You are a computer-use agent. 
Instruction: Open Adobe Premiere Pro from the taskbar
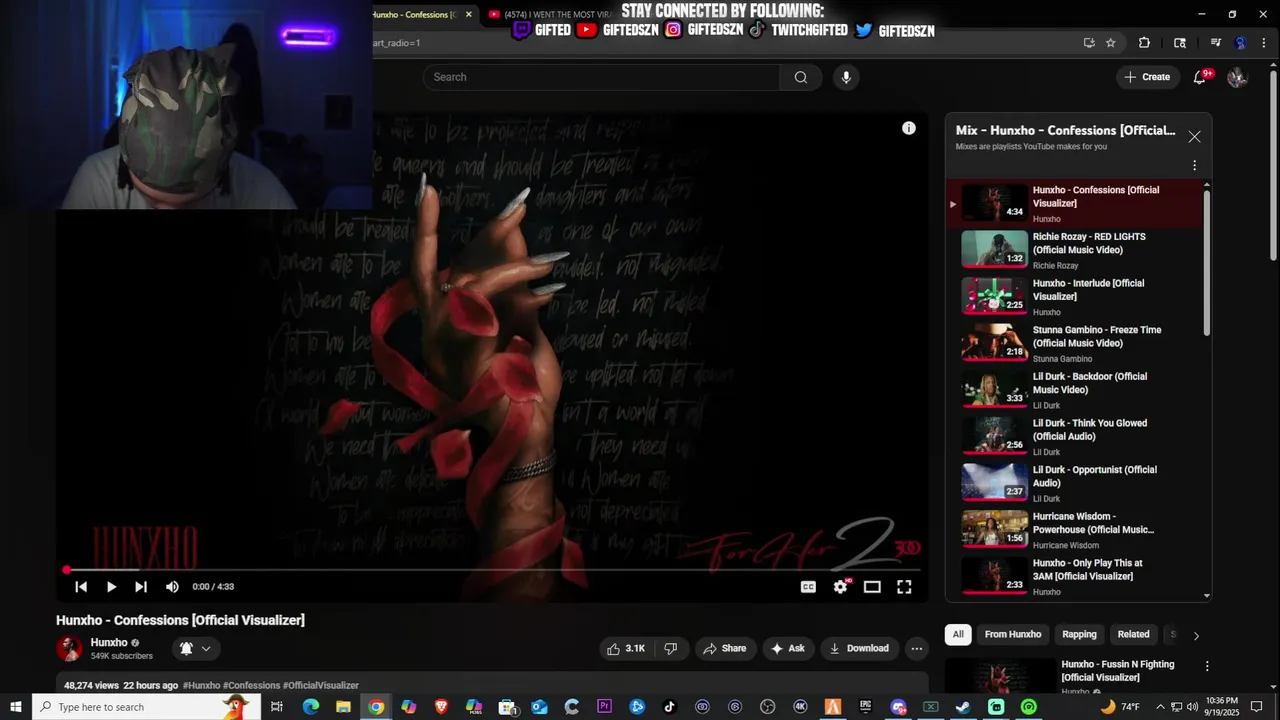point(604,707)
